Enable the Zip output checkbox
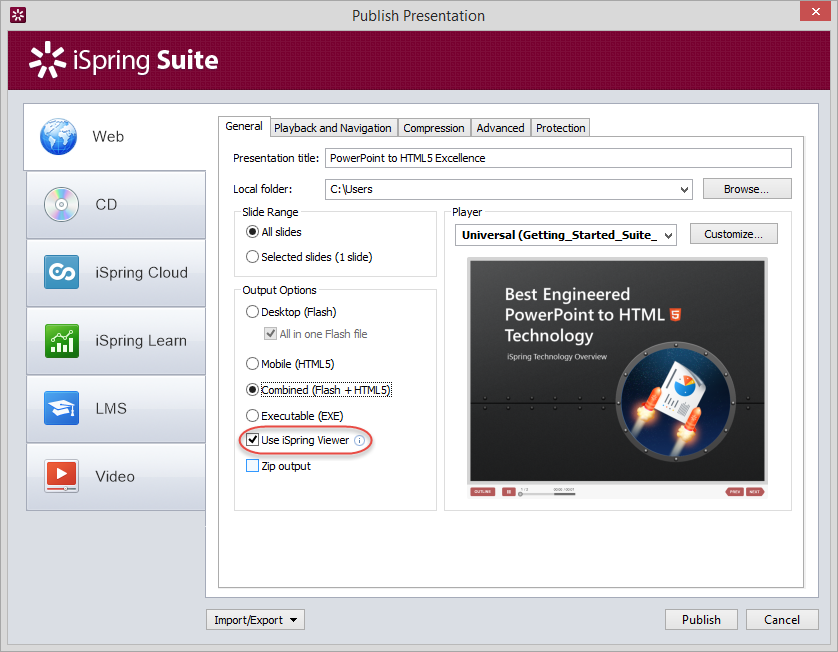This screenshot has height=652, width=838. (252, 465)
